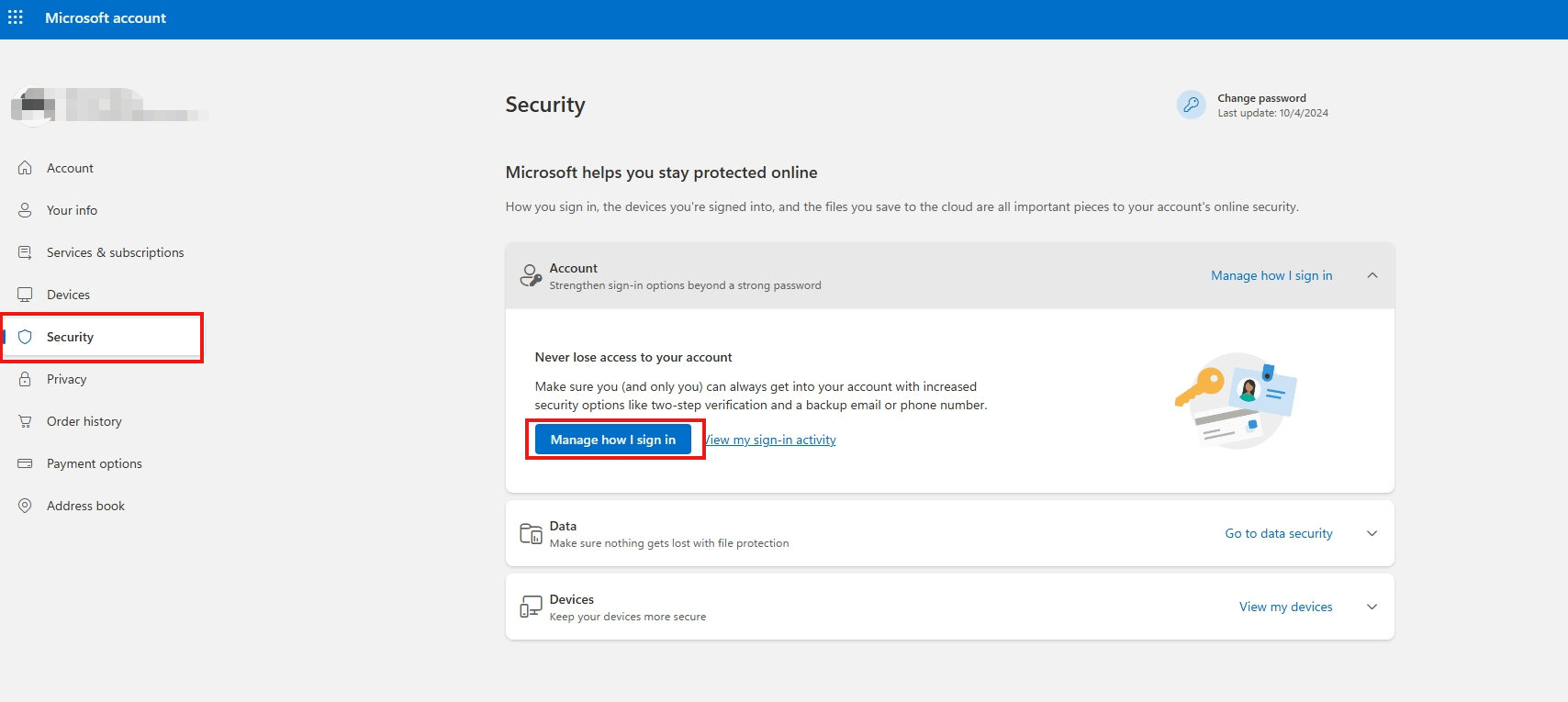This screenshot has width=1568, height=702.
Task: Expand the Devices section chevron
Action: 1372,607
